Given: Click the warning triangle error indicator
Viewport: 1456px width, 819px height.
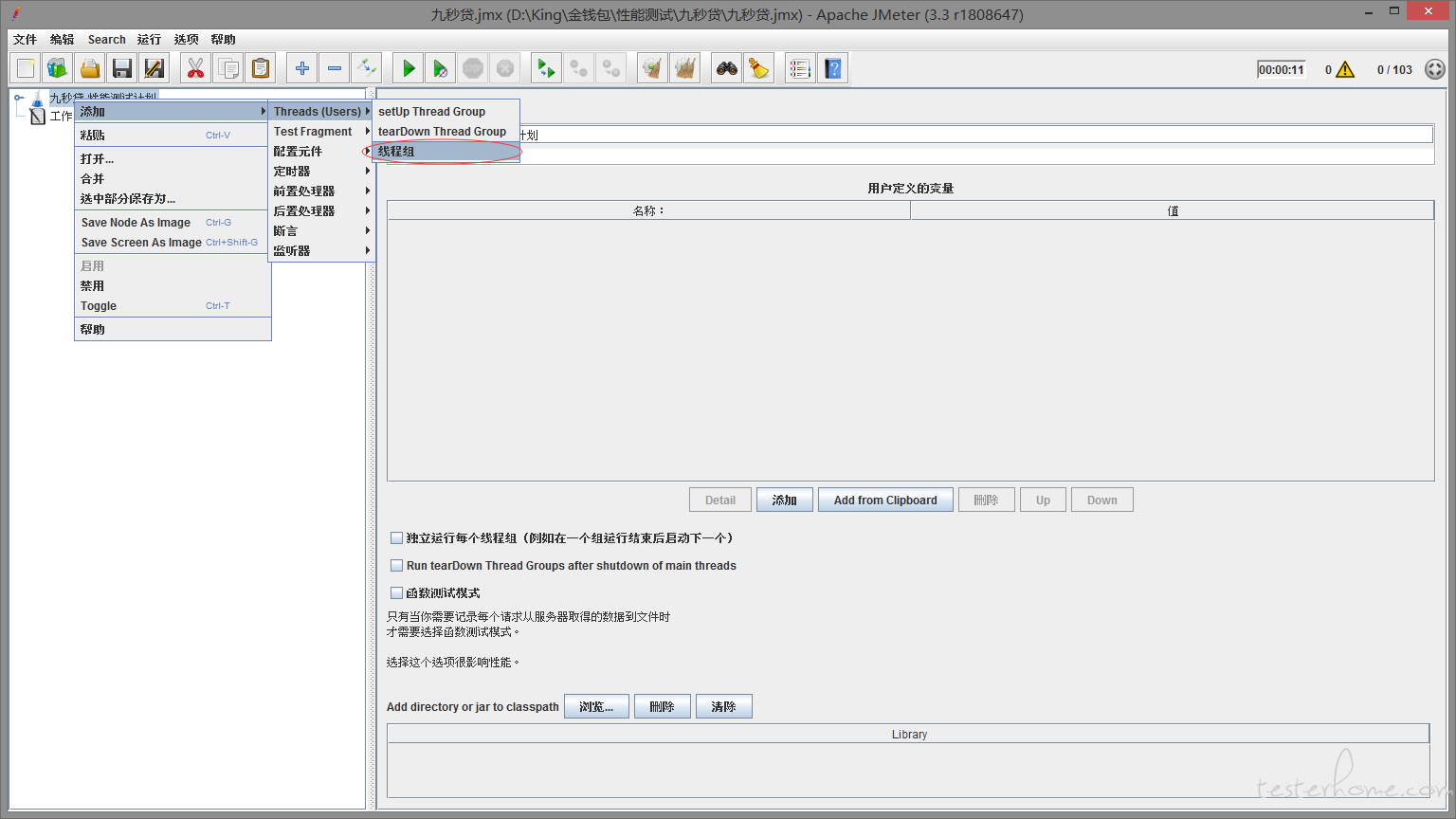Looking at the screenshot, I should (1345, 70).
